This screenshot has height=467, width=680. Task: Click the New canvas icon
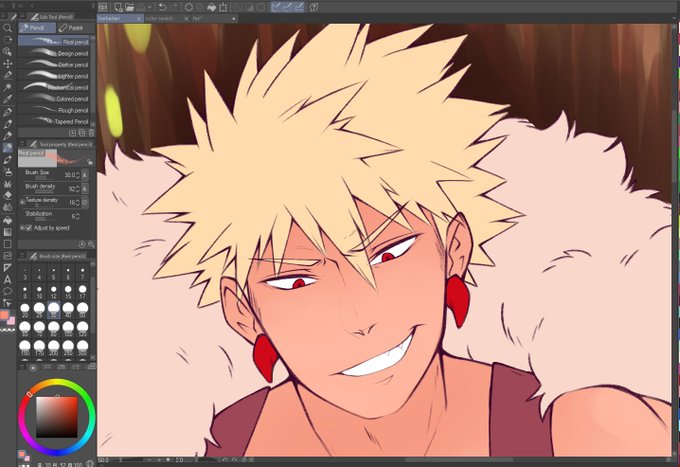click(118, 7)
